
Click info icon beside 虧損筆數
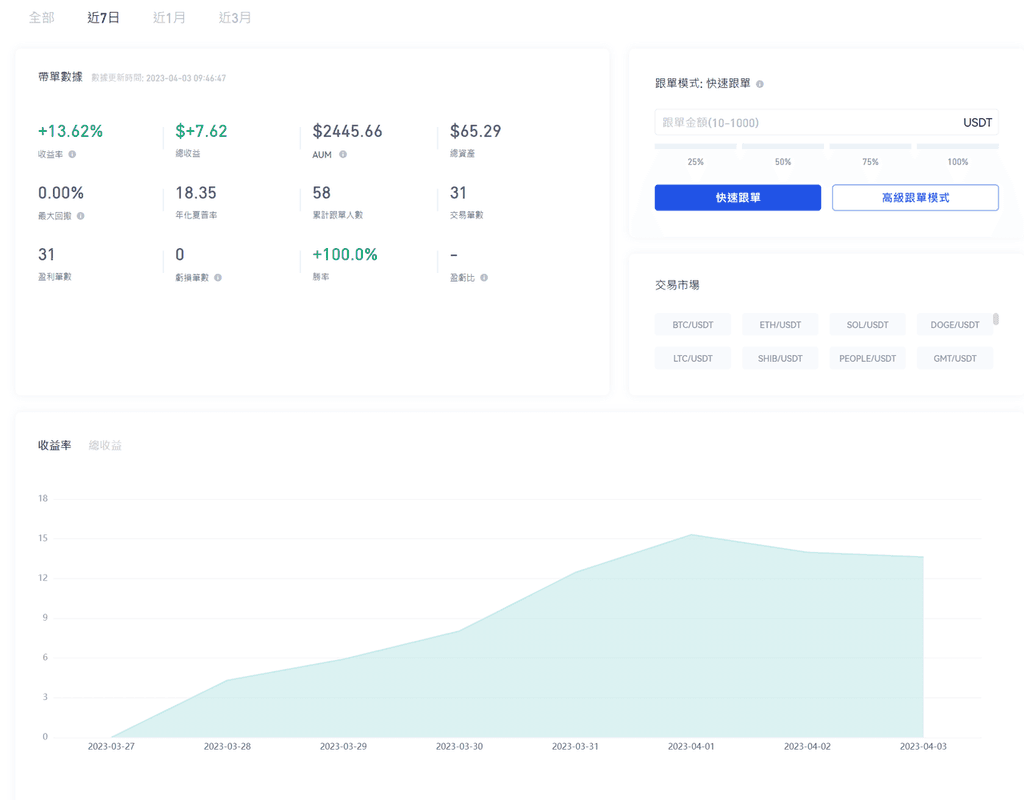pos(218,278)
